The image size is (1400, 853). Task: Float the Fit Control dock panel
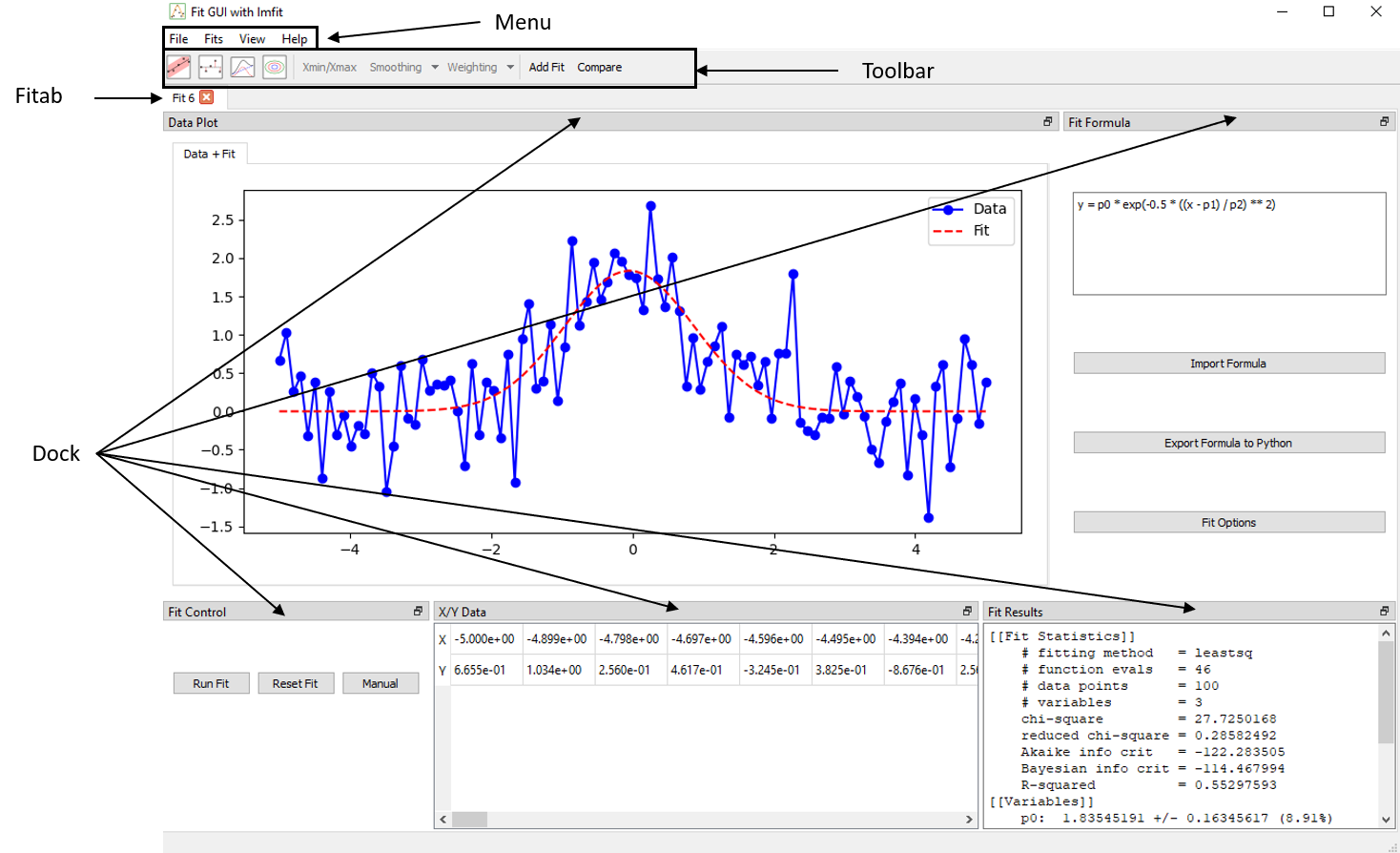coord(418,612)
